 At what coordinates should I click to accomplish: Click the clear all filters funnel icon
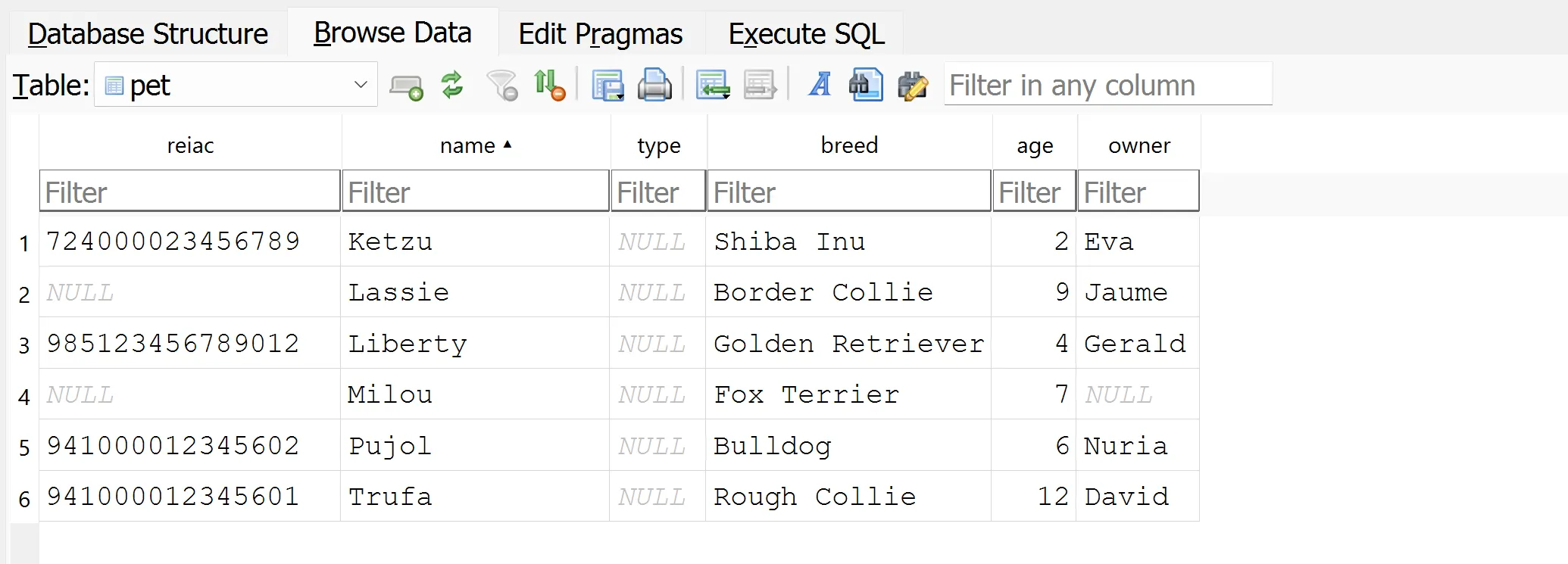(501, 85)
